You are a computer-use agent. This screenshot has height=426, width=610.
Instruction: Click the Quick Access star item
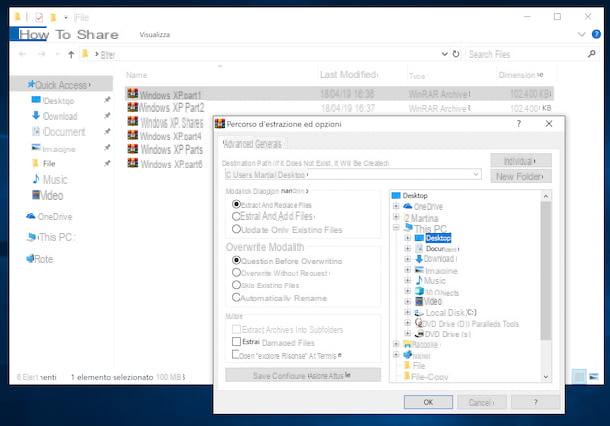pos(59,84)
